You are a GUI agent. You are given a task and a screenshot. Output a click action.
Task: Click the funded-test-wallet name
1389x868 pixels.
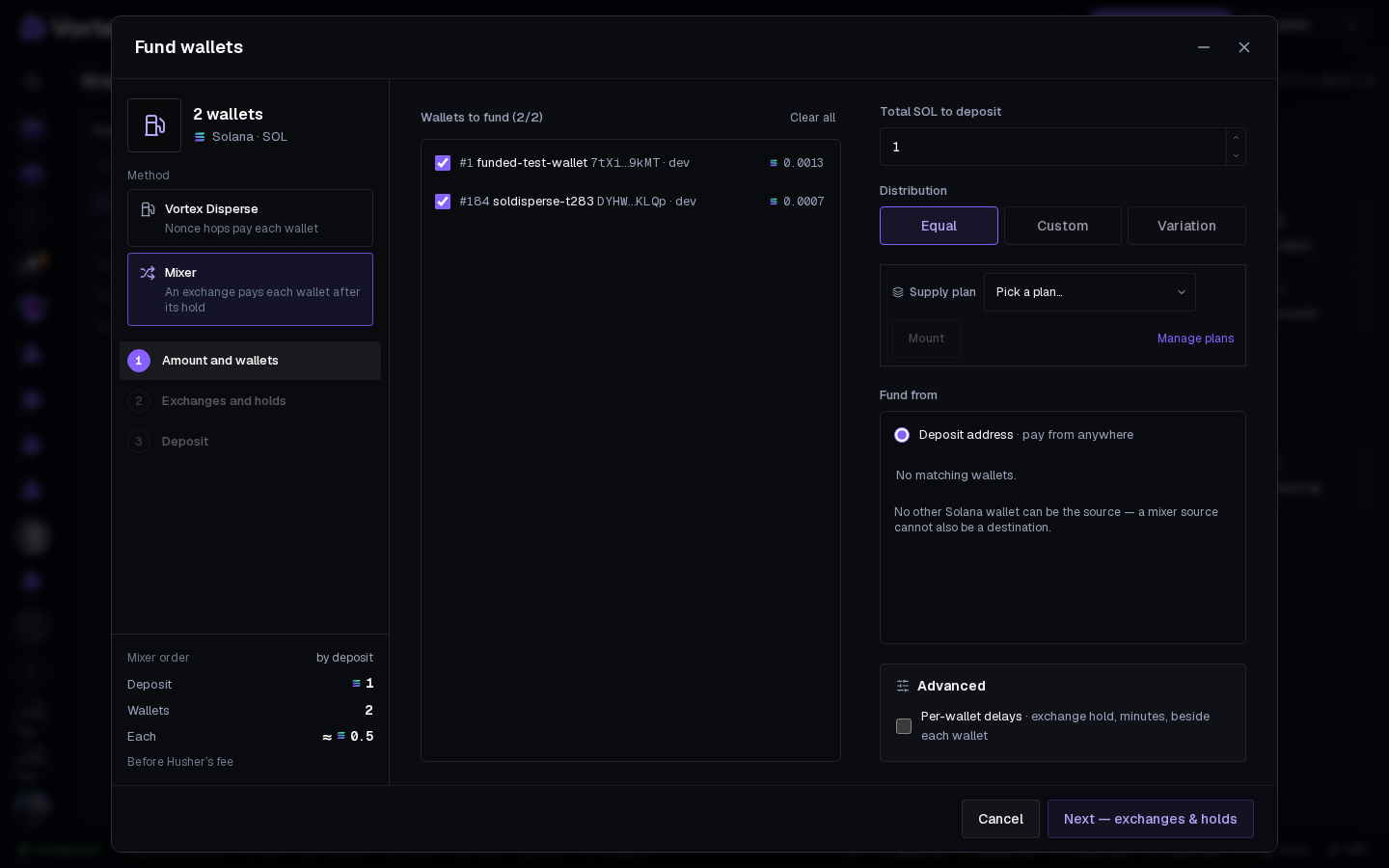pos(531,163)
